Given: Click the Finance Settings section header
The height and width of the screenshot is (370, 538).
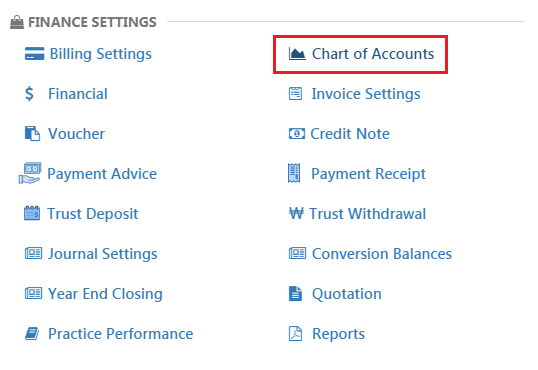Looking at the screenshot, I should tap(92, 22).
